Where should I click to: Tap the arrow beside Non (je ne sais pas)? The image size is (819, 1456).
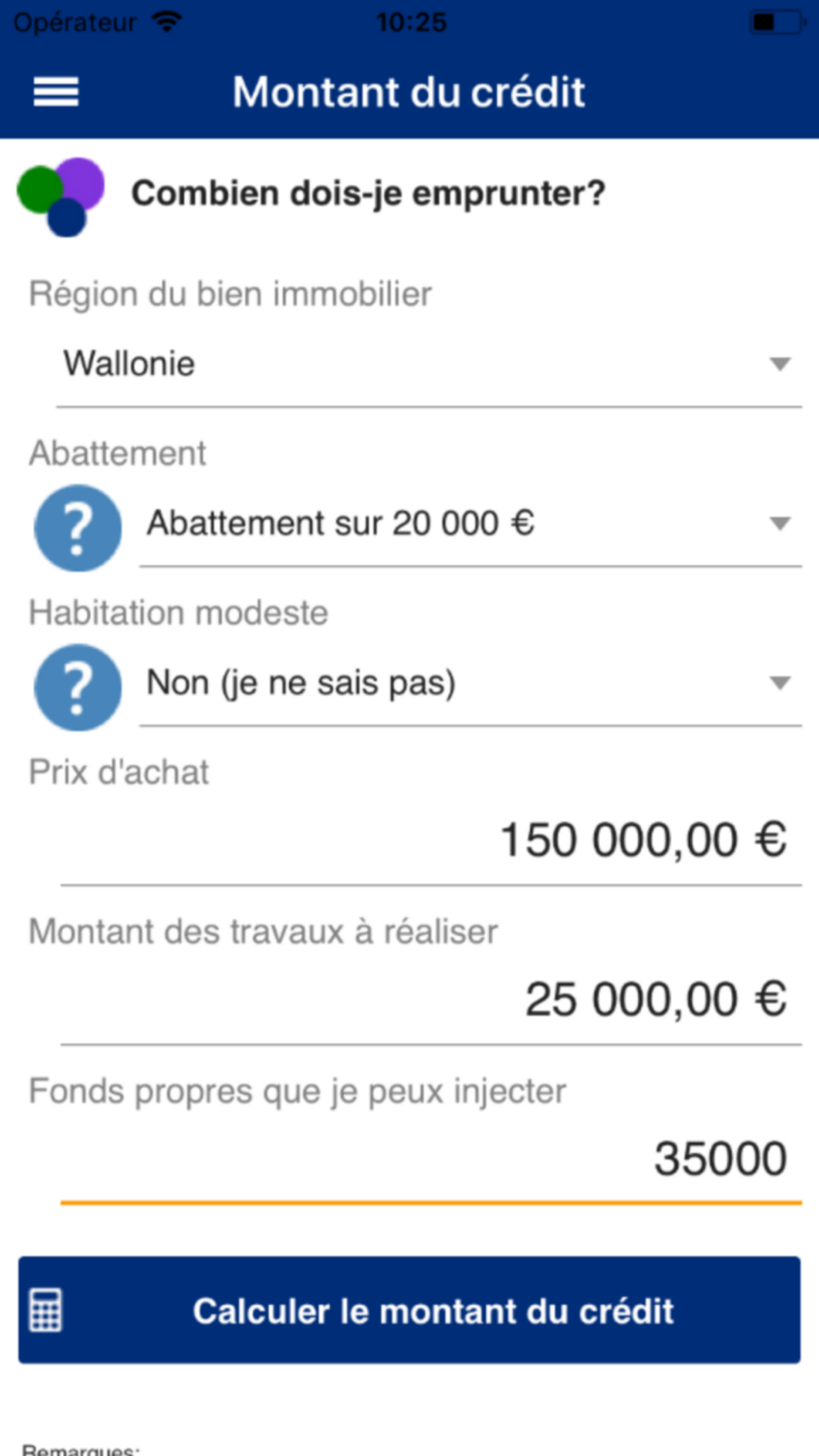(x=781, y=683)
